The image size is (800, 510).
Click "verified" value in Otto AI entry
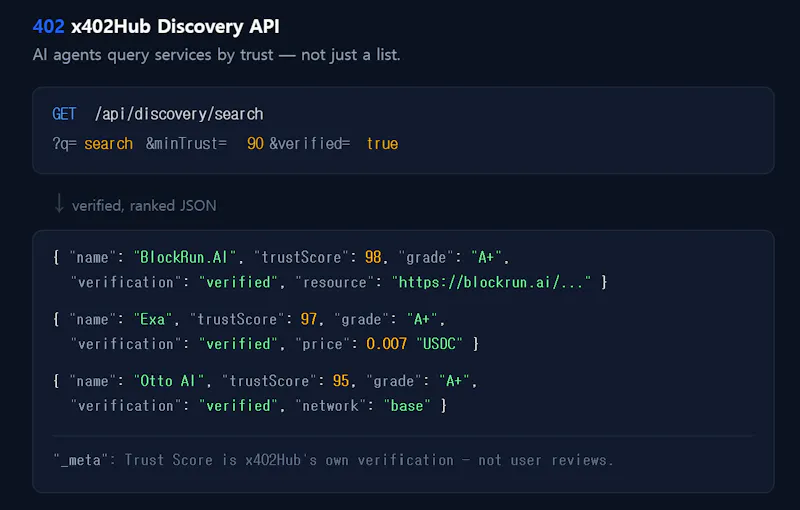238,405
